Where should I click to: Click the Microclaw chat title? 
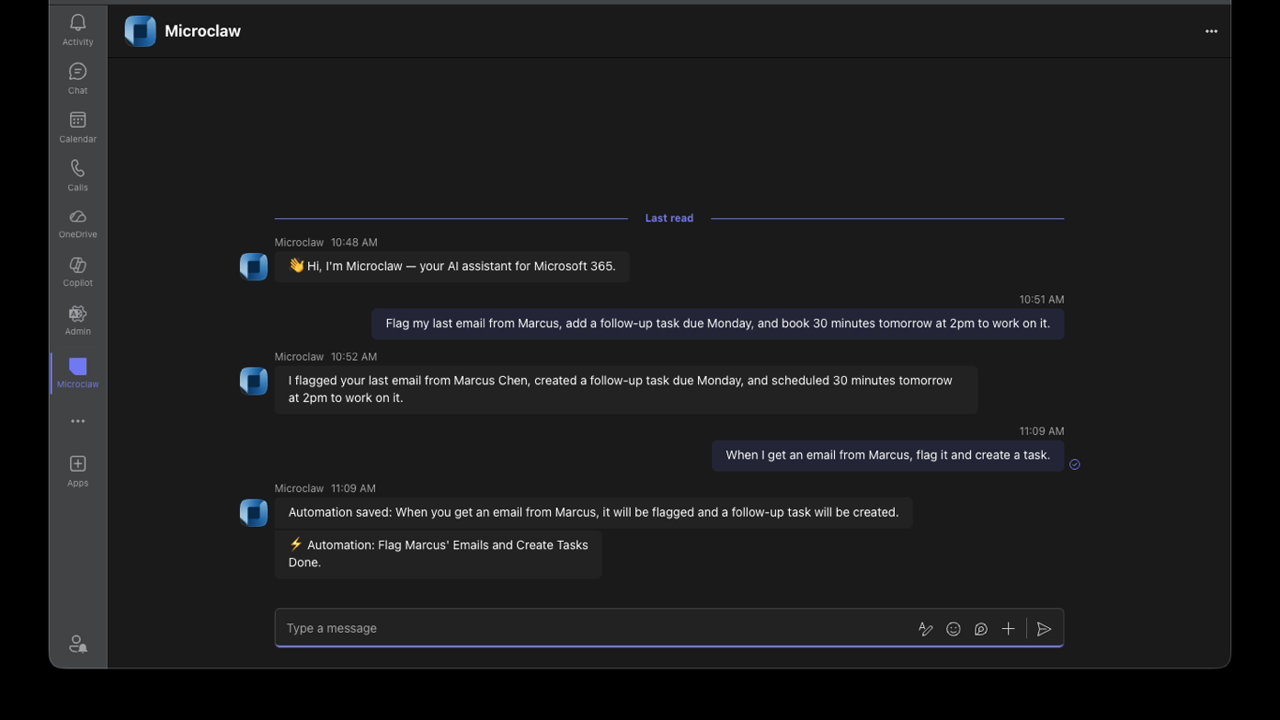[203, 31]
